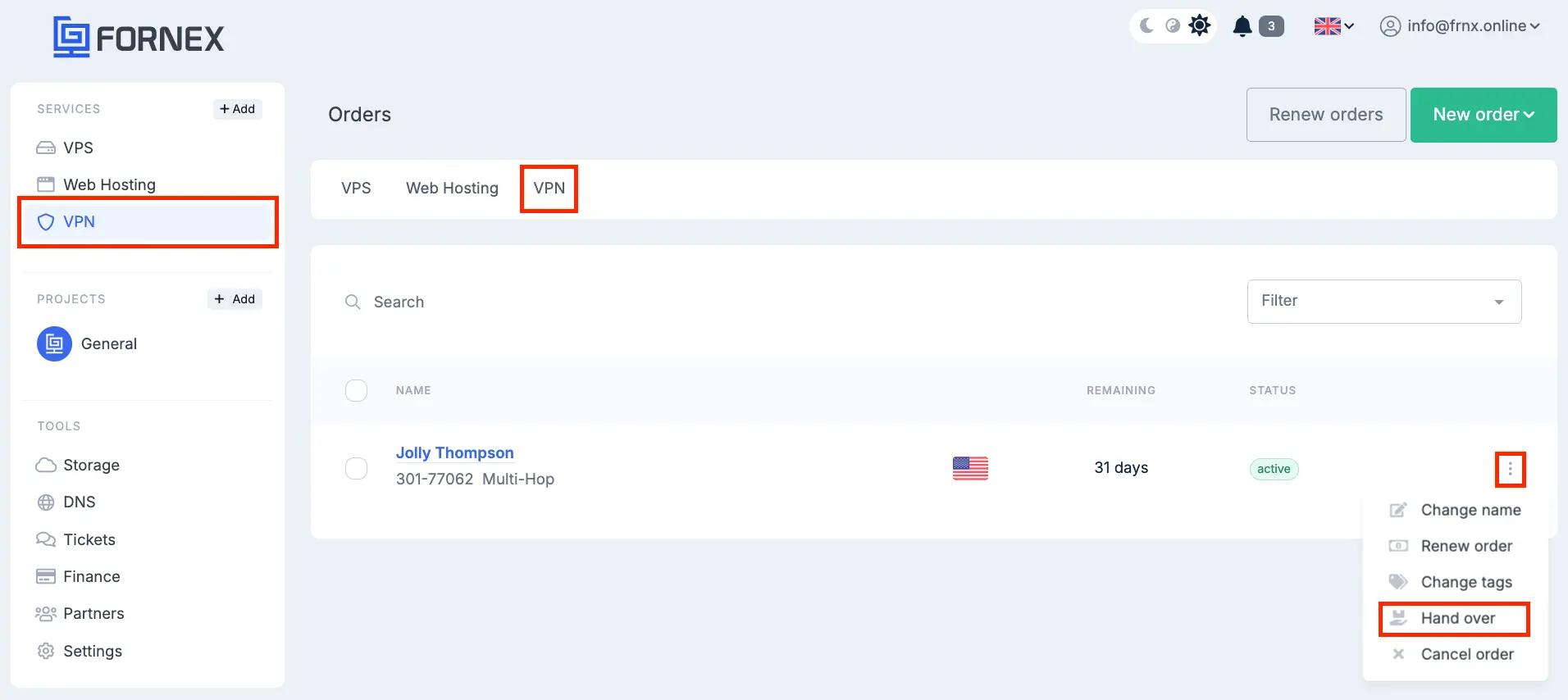Select the auto theme icon
The image size is (1568, 700).
(1173, 25)
